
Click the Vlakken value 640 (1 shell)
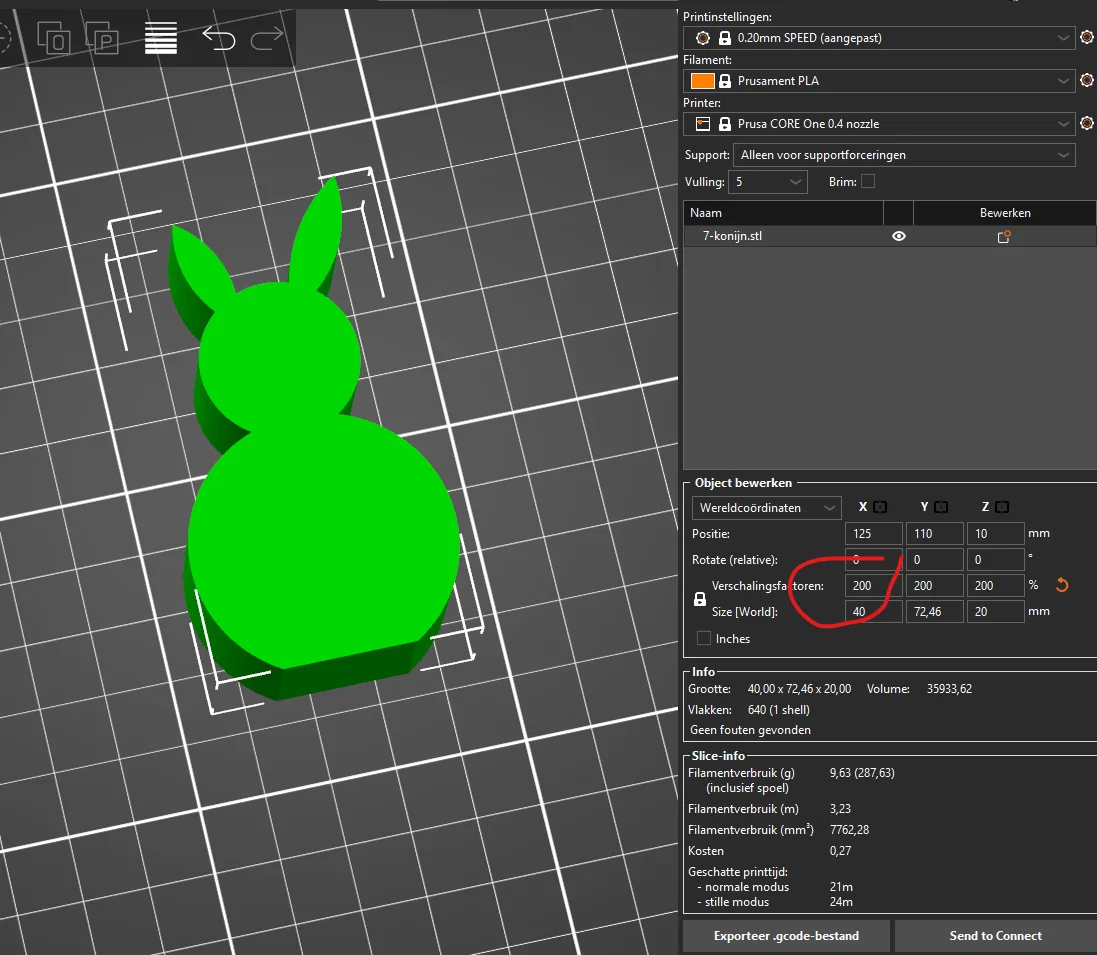(779, 710)
